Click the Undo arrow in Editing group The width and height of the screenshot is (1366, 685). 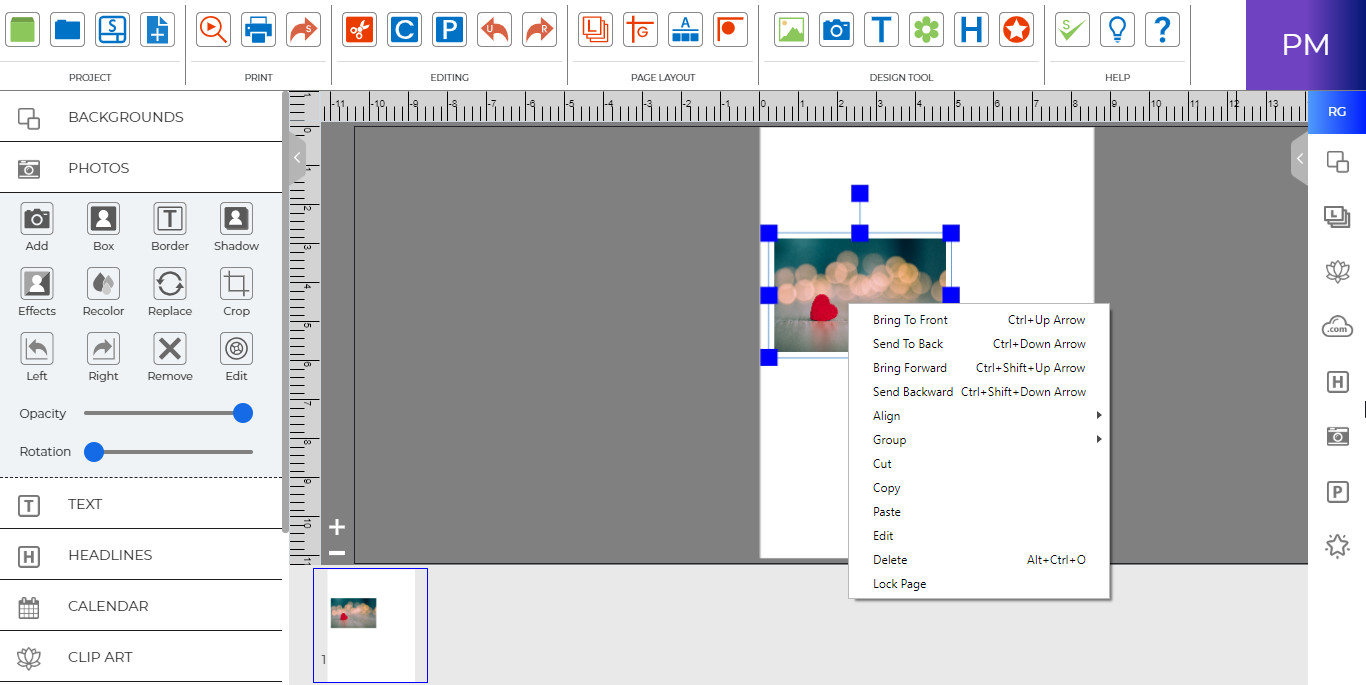point(494,30)
